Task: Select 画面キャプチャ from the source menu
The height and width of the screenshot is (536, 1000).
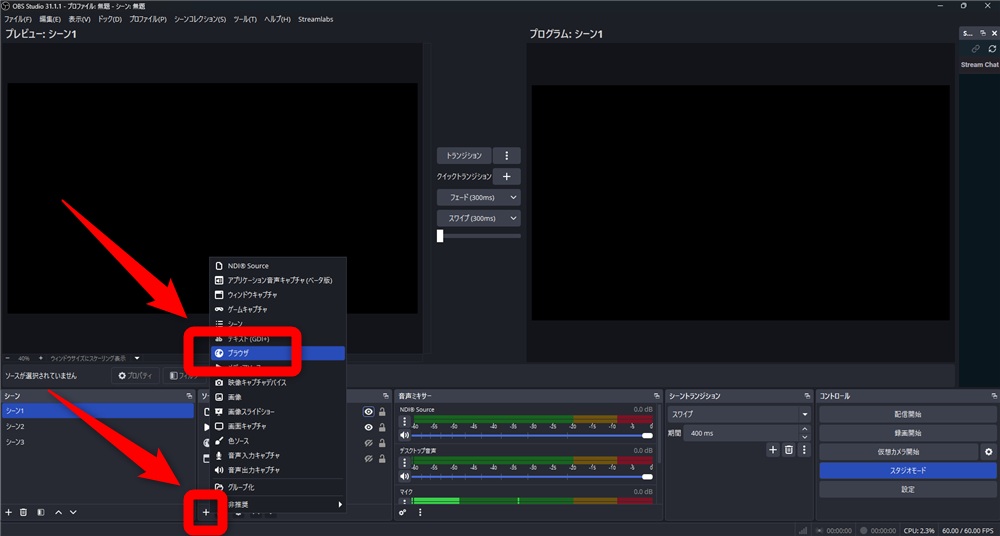Action: coord(278,426)
